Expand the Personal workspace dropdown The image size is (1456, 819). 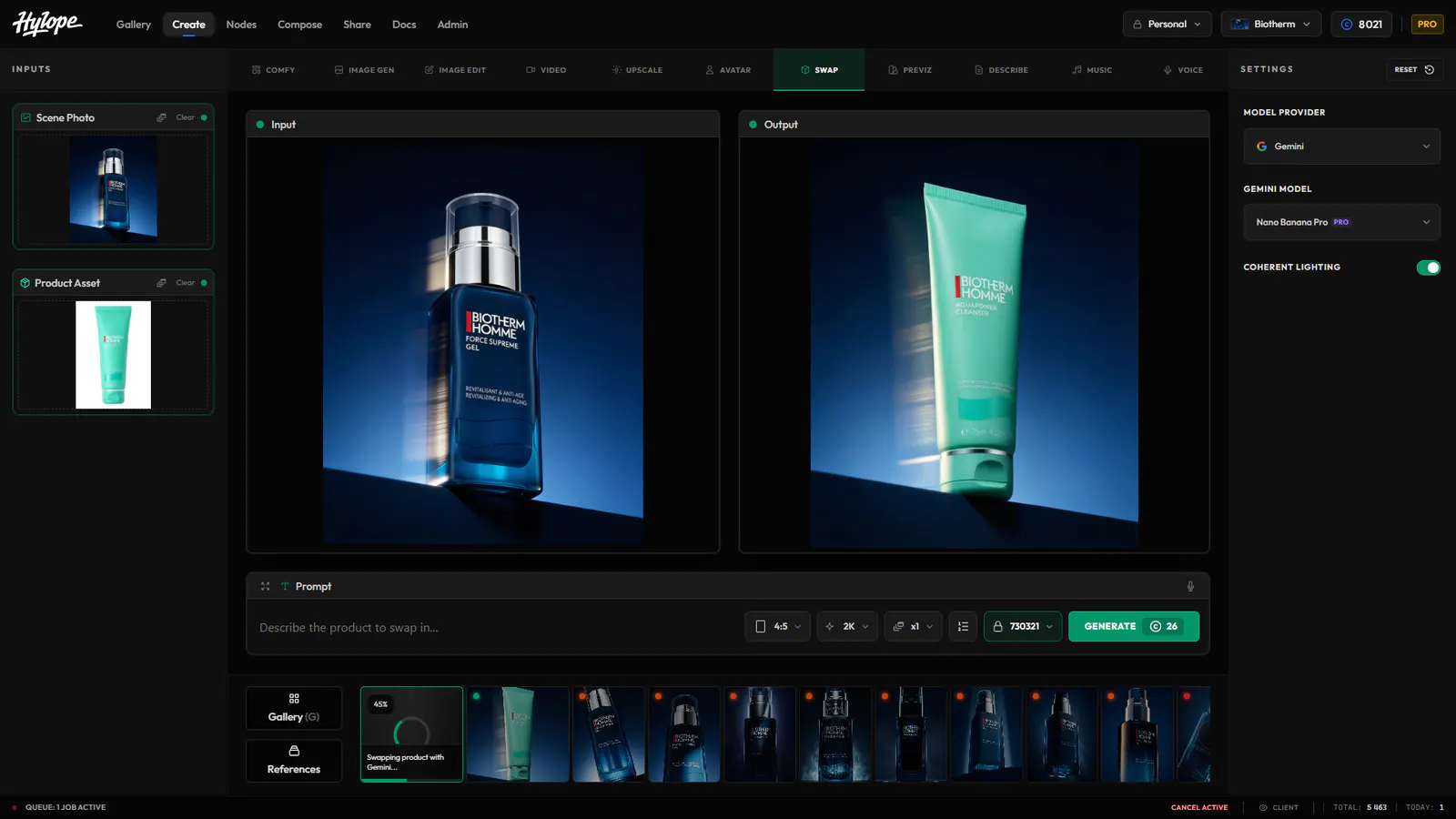click(x=1167, y=25)
